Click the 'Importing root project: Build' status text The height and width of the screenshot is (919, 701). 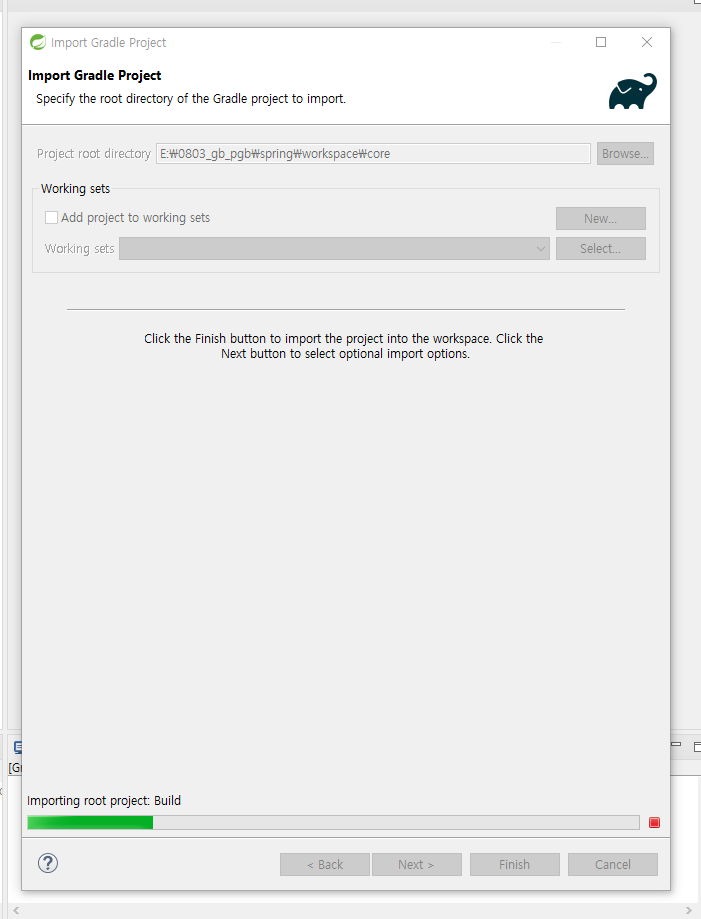coord(104,801)
